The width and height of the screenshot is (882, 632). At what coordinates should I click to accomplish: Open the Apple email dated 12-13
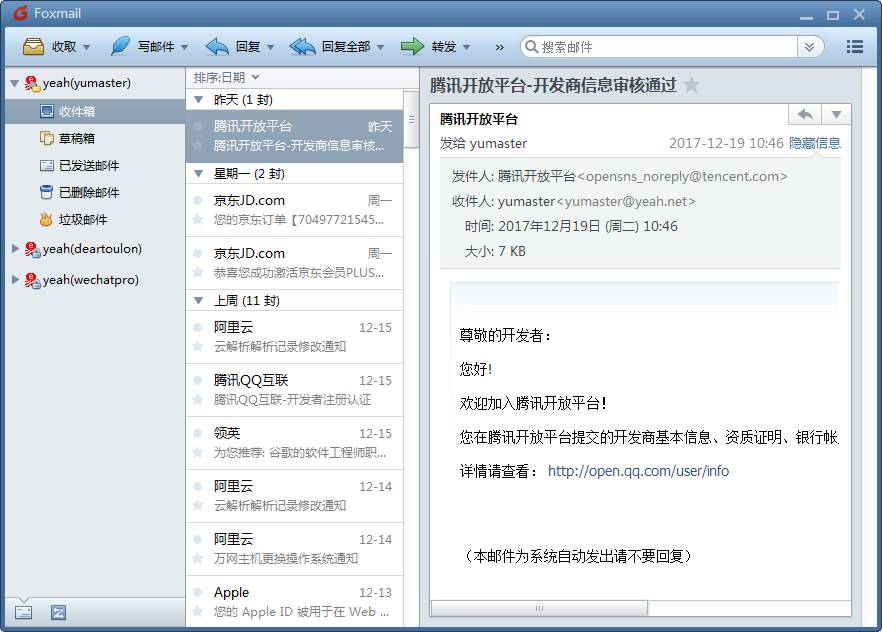[x=294, y=602]
